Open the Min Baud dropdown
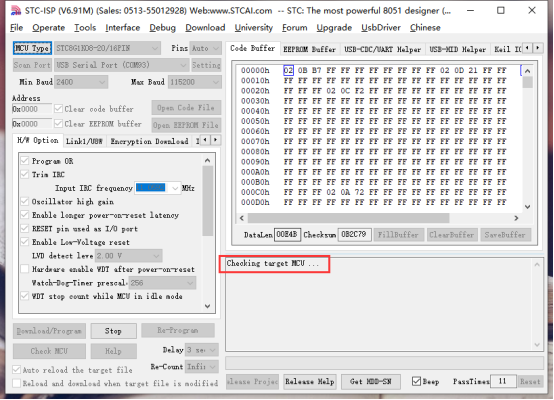Screen dimensions: 554x400 click(81, 82)
